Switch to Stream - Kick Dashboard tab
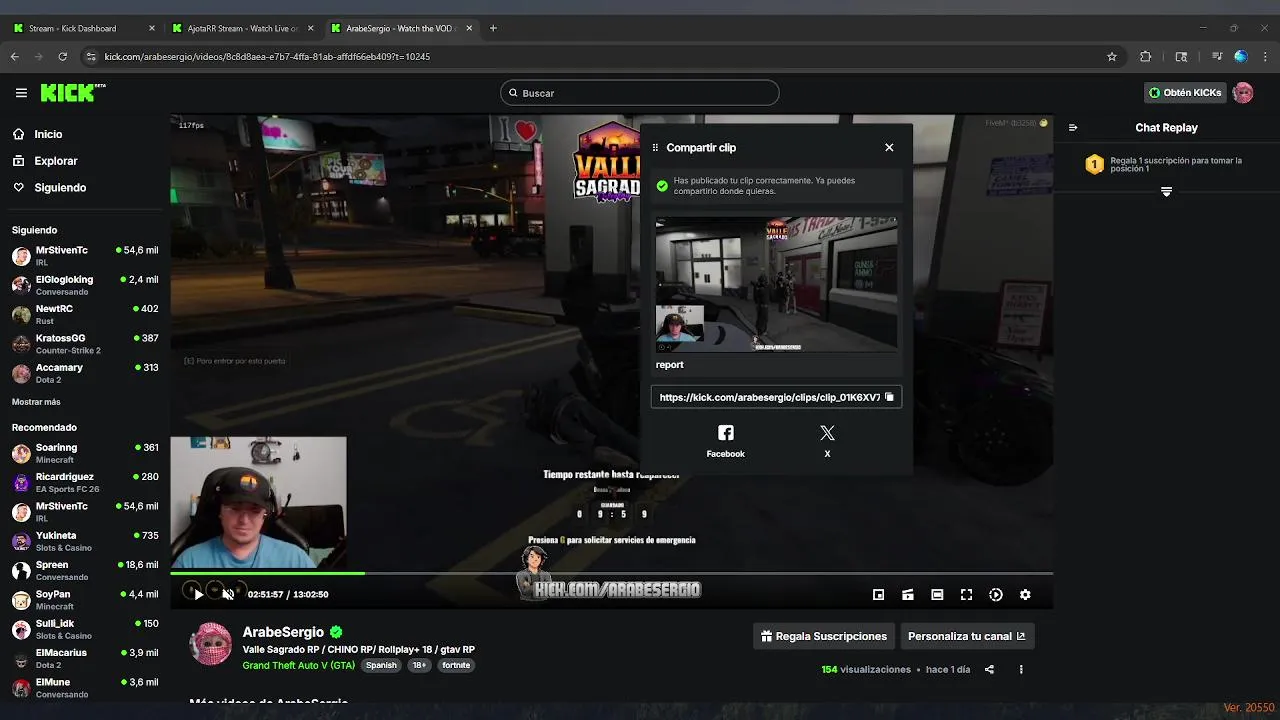 click(83, 28)
